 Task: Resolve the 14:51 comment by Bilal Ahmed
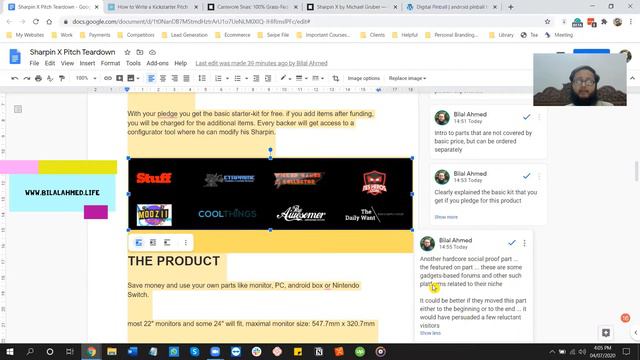[527, 117]
